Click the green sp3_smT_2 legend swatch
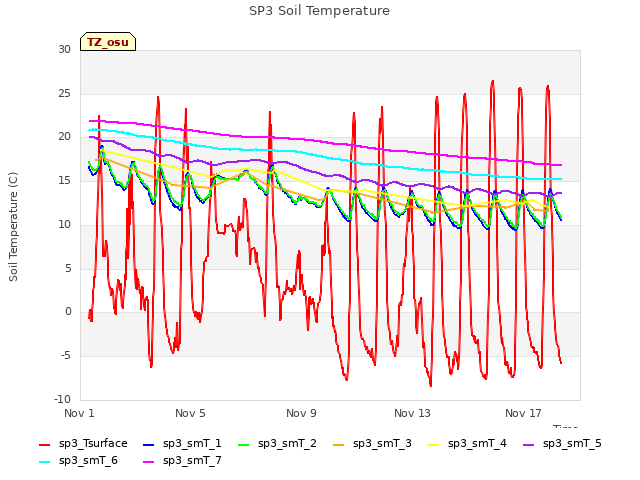 [x=244, y=444]
